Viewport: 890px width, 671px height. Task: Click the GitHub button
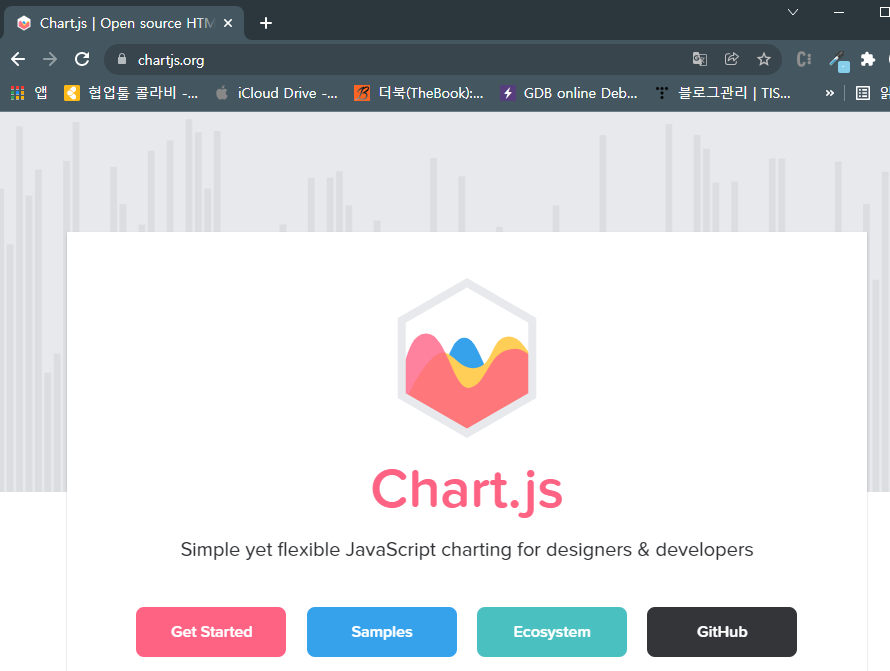(x=722, y=632)
